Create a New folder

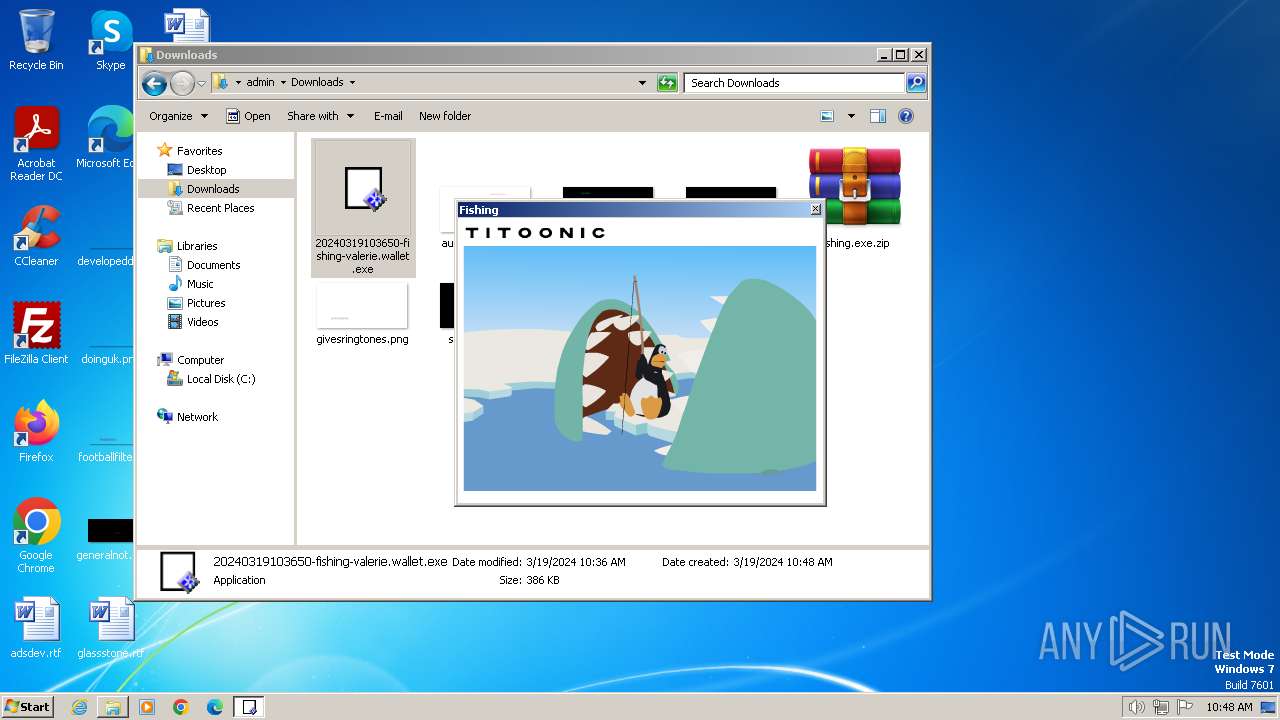click(445, 116)
